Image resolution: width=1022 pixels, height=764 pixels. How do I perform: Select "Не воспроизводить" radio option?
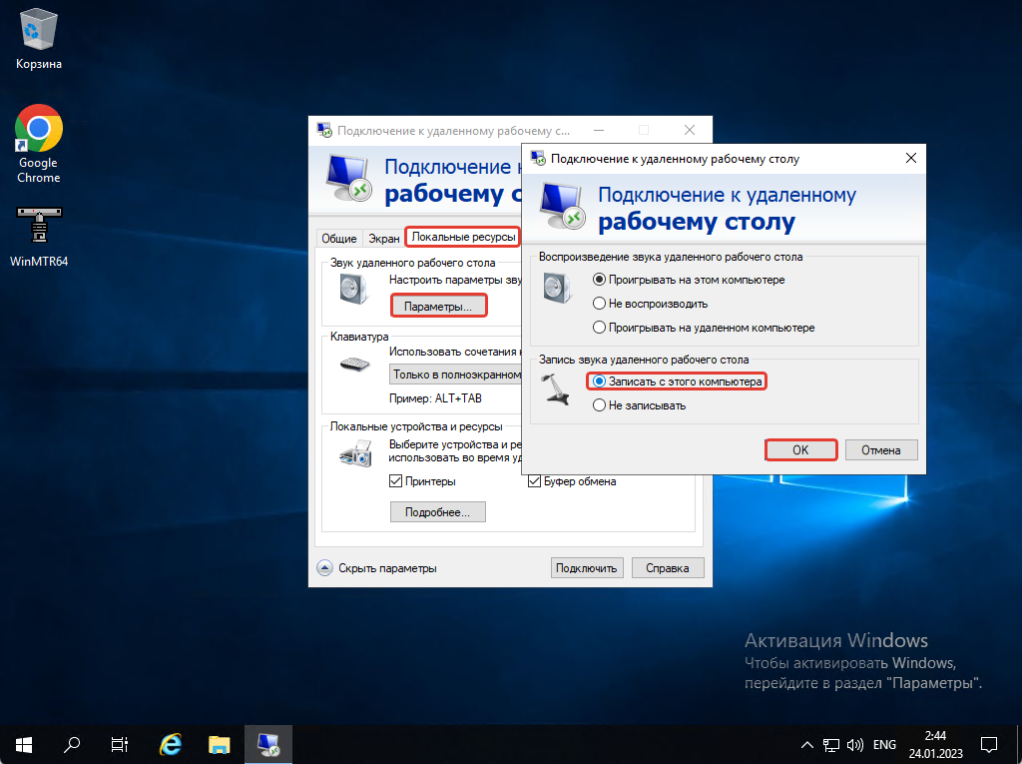click(x=600, y=303)
